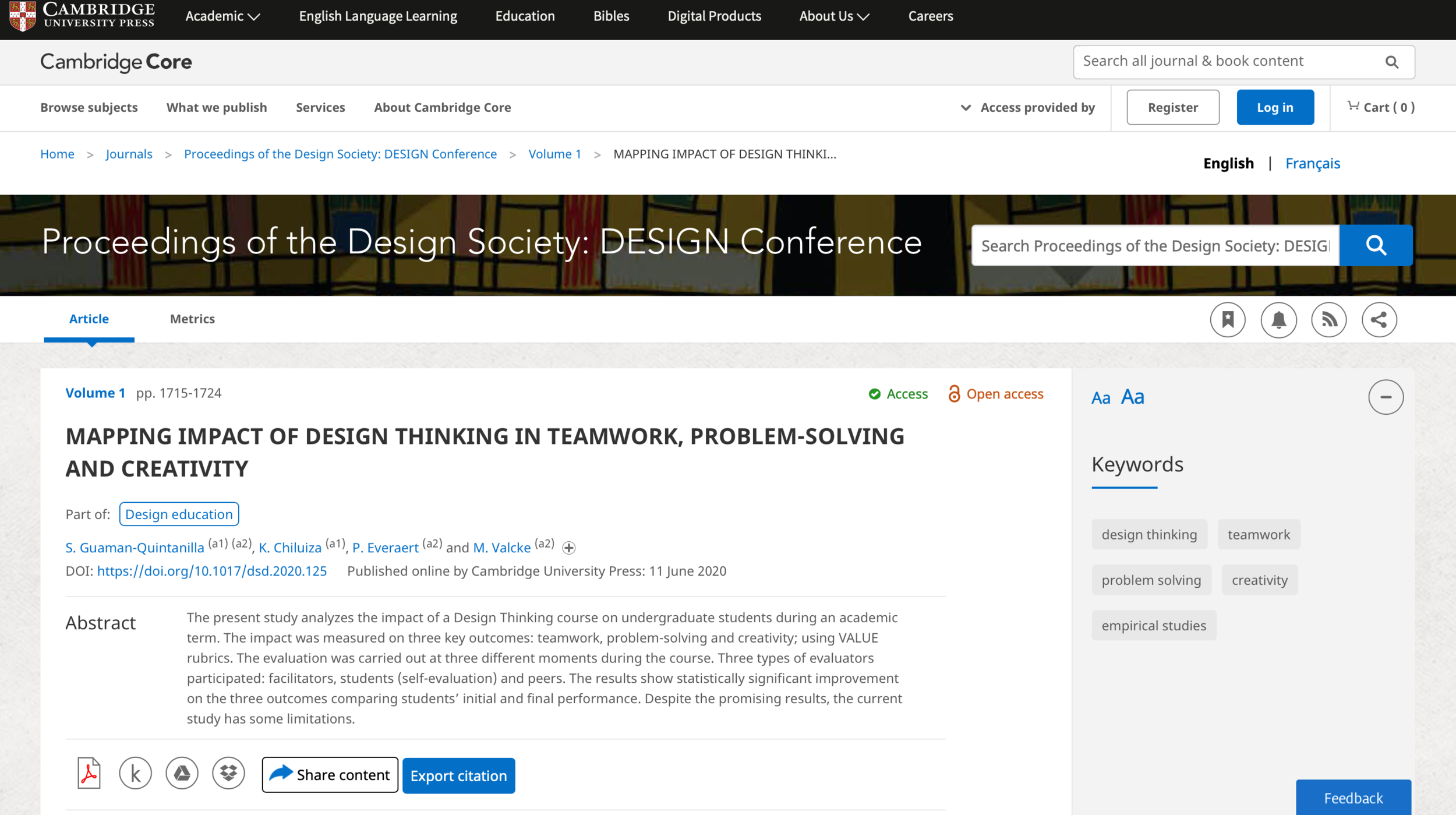Select larger Aa text size
The width and height of the screenshot is (1456, 815).
pyautogui.click(x=1133, y=397)
